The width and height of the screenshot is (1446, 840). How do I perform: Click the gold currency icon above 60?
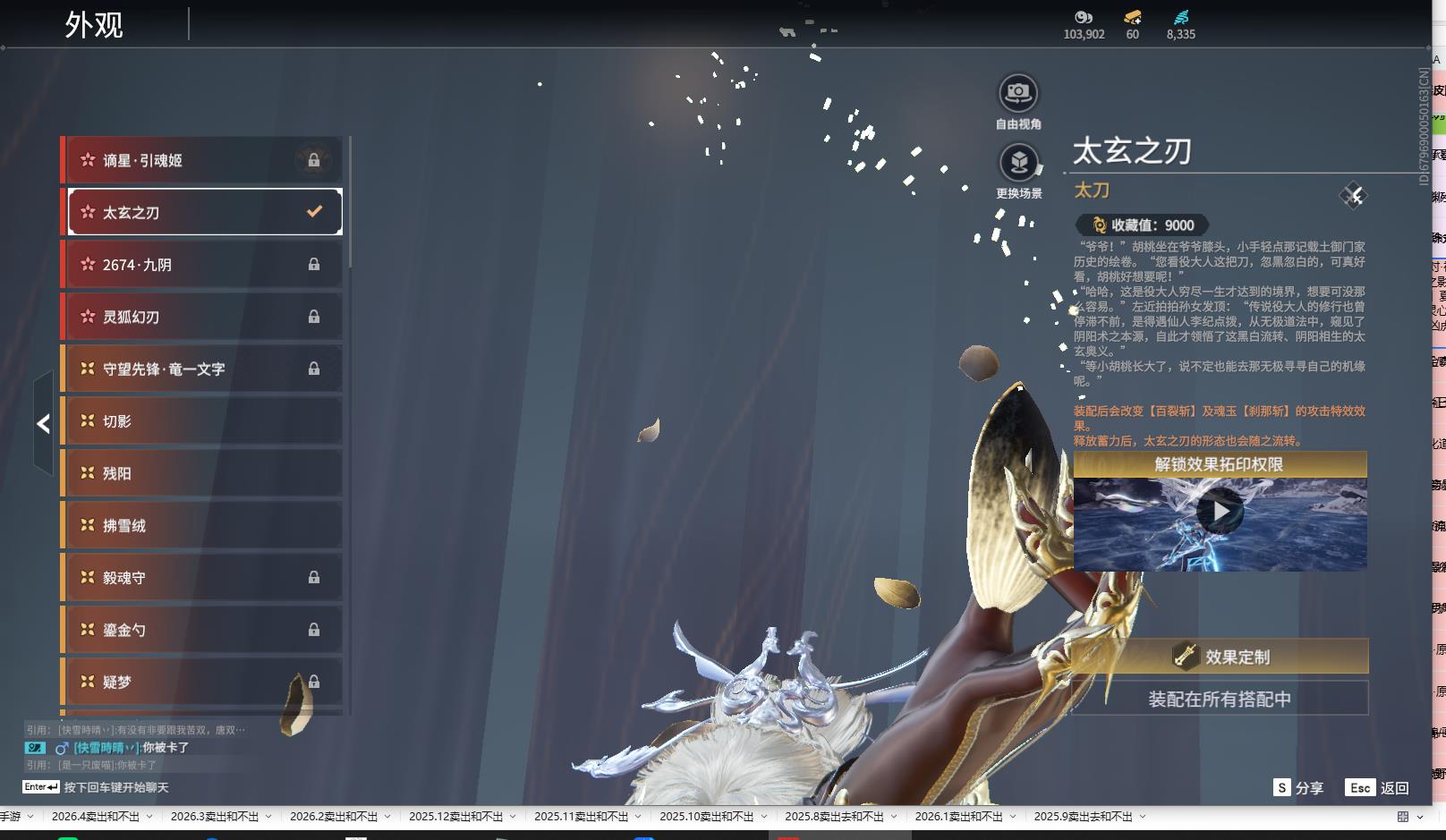click(x=1133, y=17)
